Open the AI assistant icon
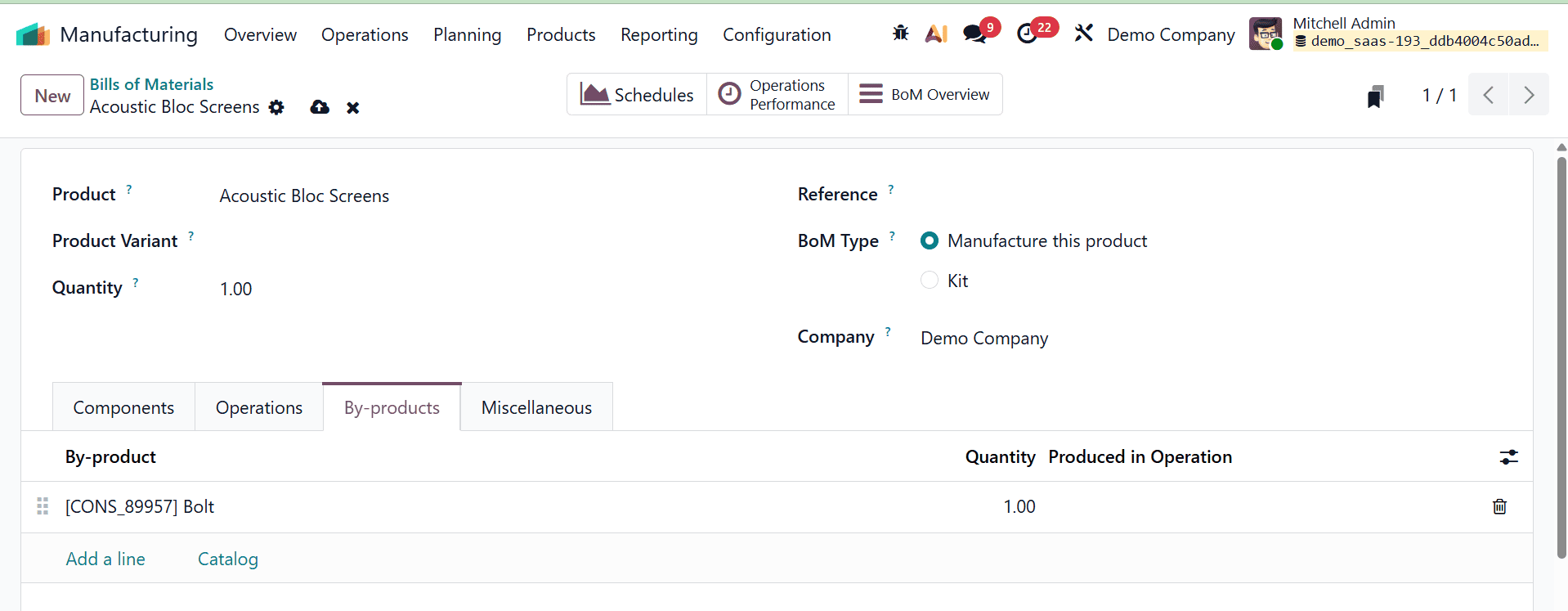1568x611 pixels. click(936, 34)
